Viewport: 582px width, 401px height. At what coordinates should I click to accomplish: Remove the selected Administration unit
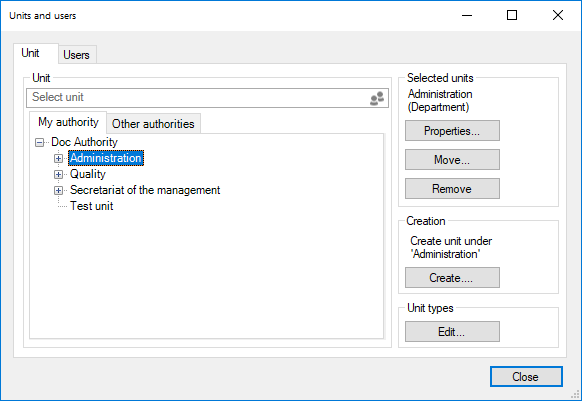point(452,189)
